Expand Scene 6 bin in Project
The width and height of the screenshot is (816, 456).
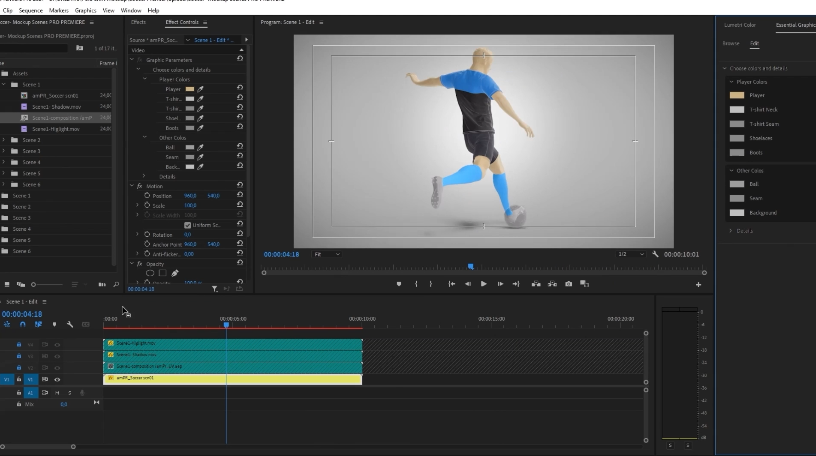4,185
